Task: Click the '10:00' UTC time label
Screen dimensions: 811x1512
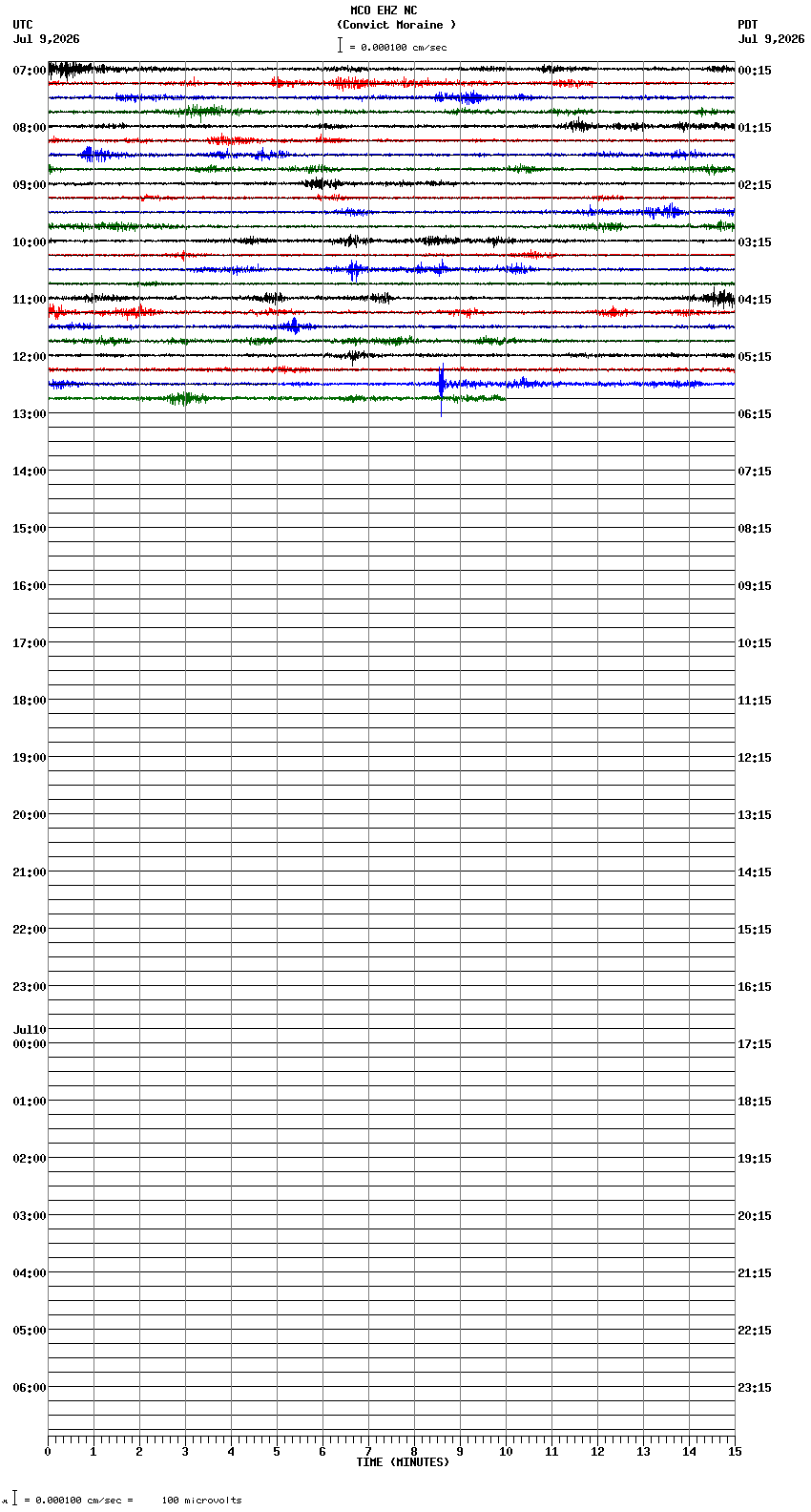Action: click(x=30, y=242)
